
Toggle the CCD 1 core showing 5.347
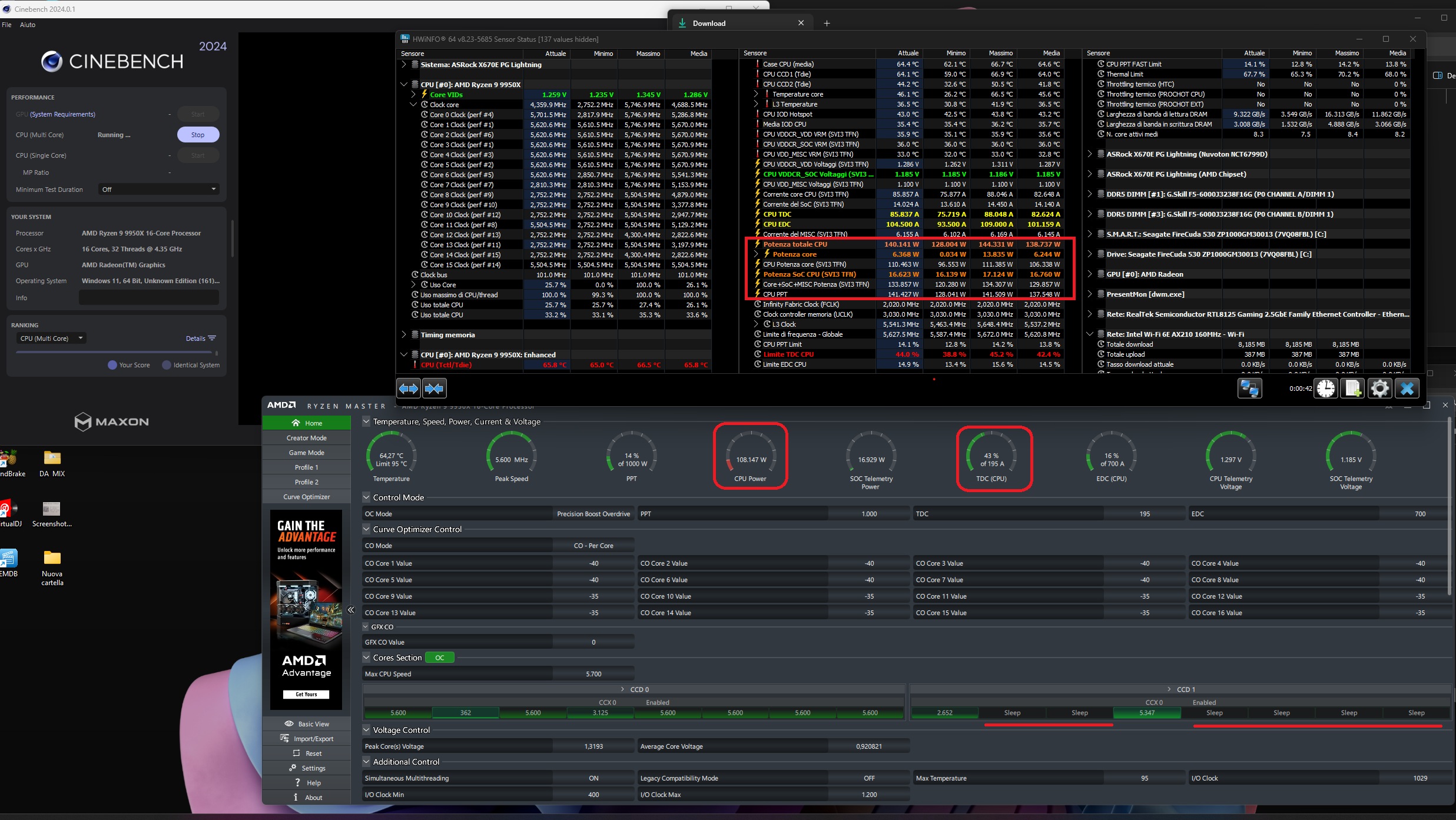pyautogui.click(x=1147, y=713)
